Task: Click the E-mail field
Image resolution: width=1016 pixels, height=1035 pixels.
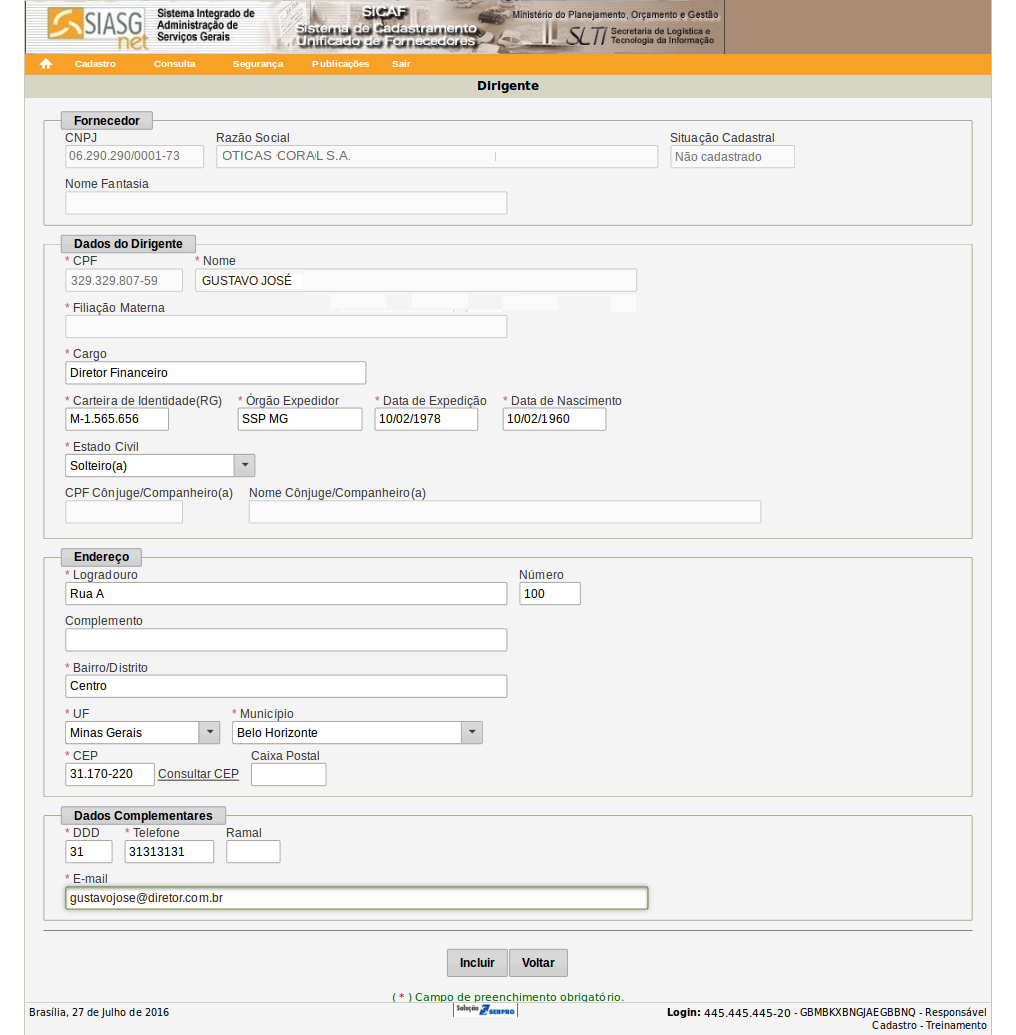Action: coord(356,898)
